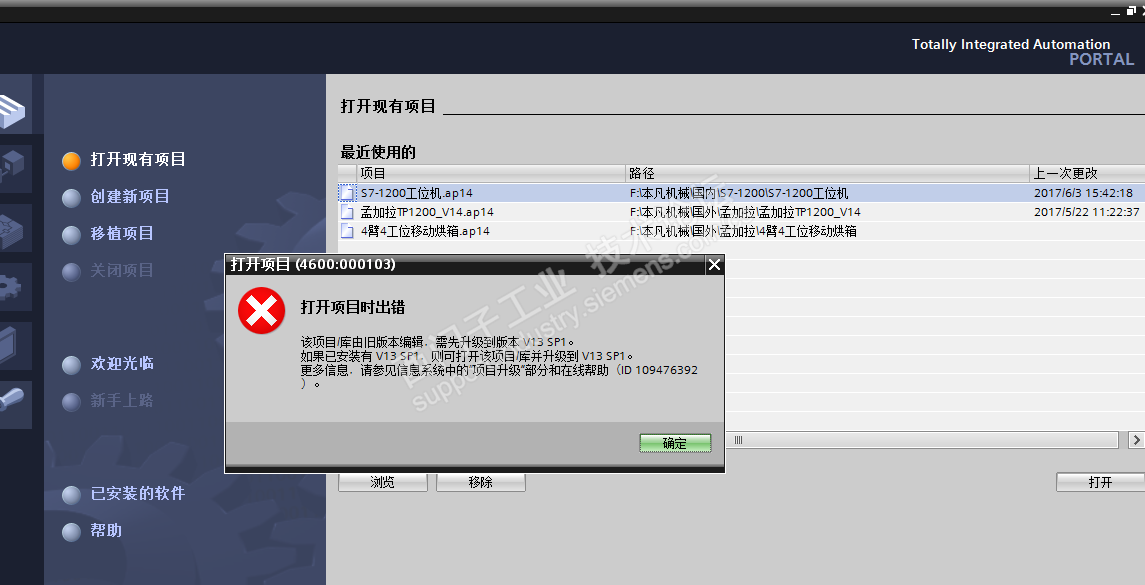
Task: Select project 4臂4工位移动烘箱.ap14
Action: 425,231
